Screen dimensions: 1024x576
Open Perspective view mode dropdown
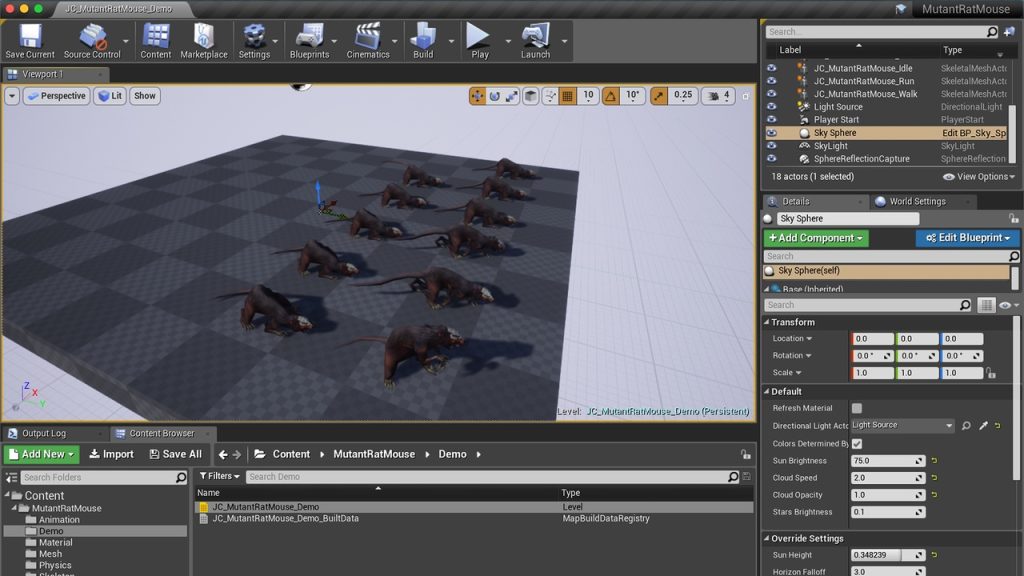pyautogui.click(x=57, y=96)
